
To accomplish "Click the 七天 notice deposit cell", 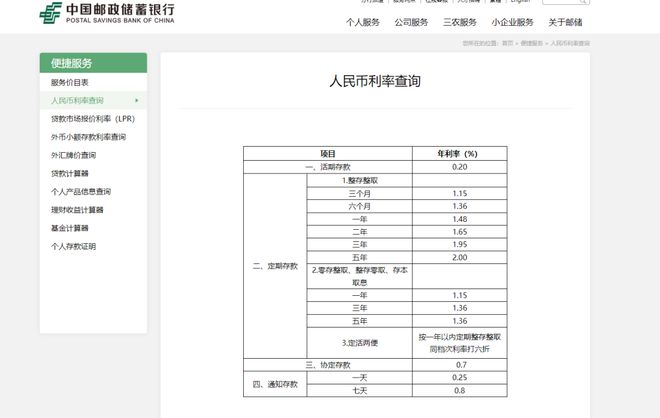I will coord(360,391).
